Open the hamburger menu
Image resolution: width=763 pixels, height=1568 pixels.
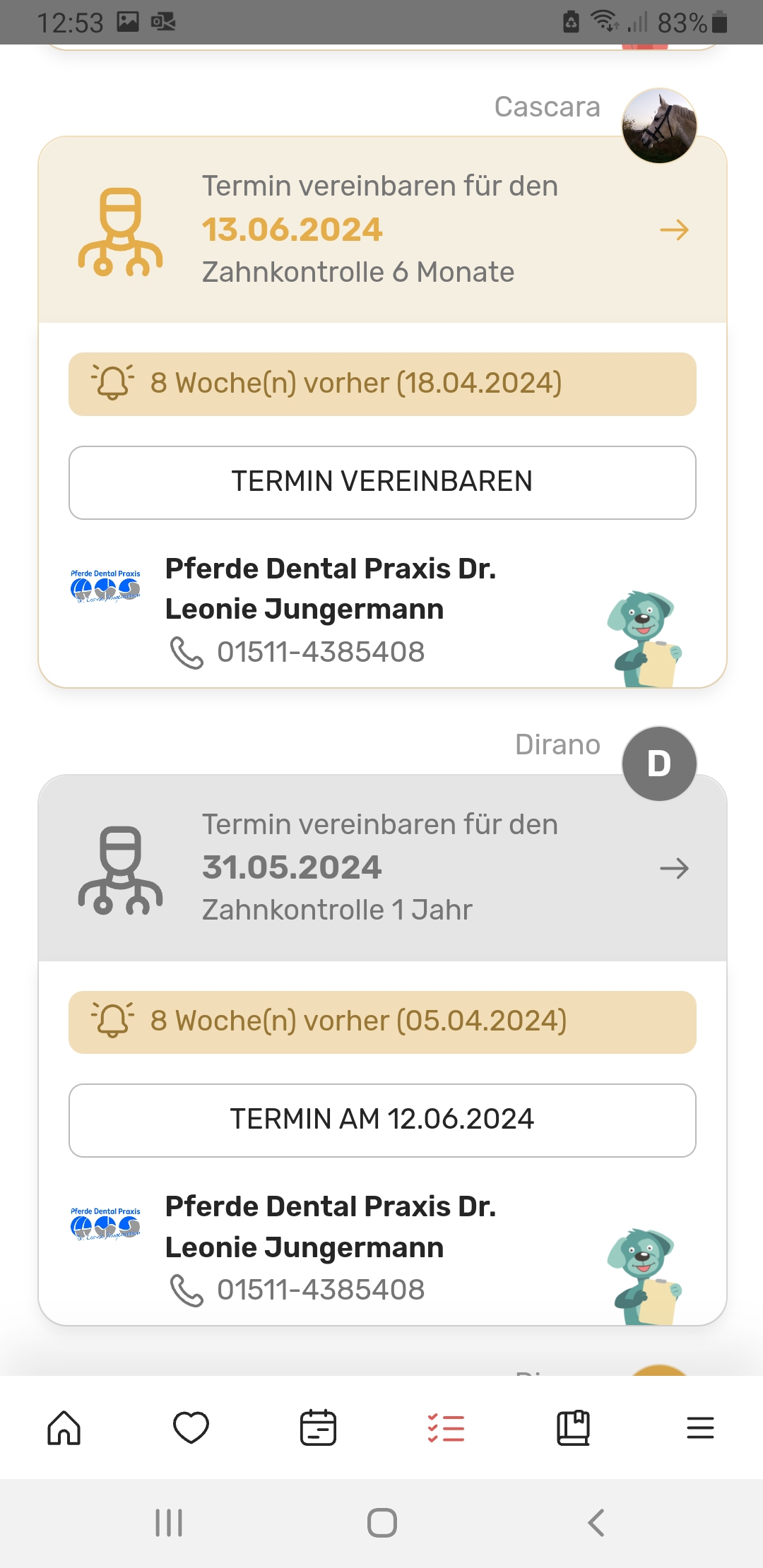coord(700,1427)
